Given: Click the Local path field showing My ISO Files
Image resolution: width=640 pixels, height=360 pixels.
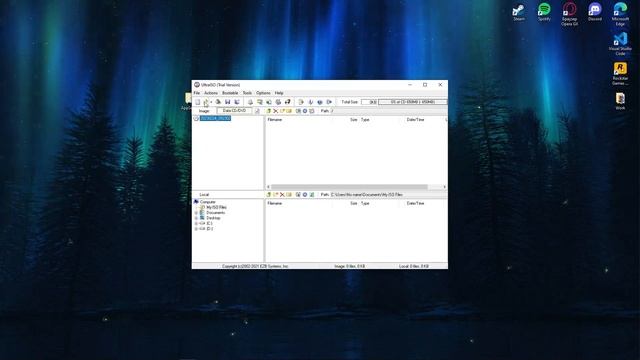Looking at the screenshot, I should [x=388, y=195].
